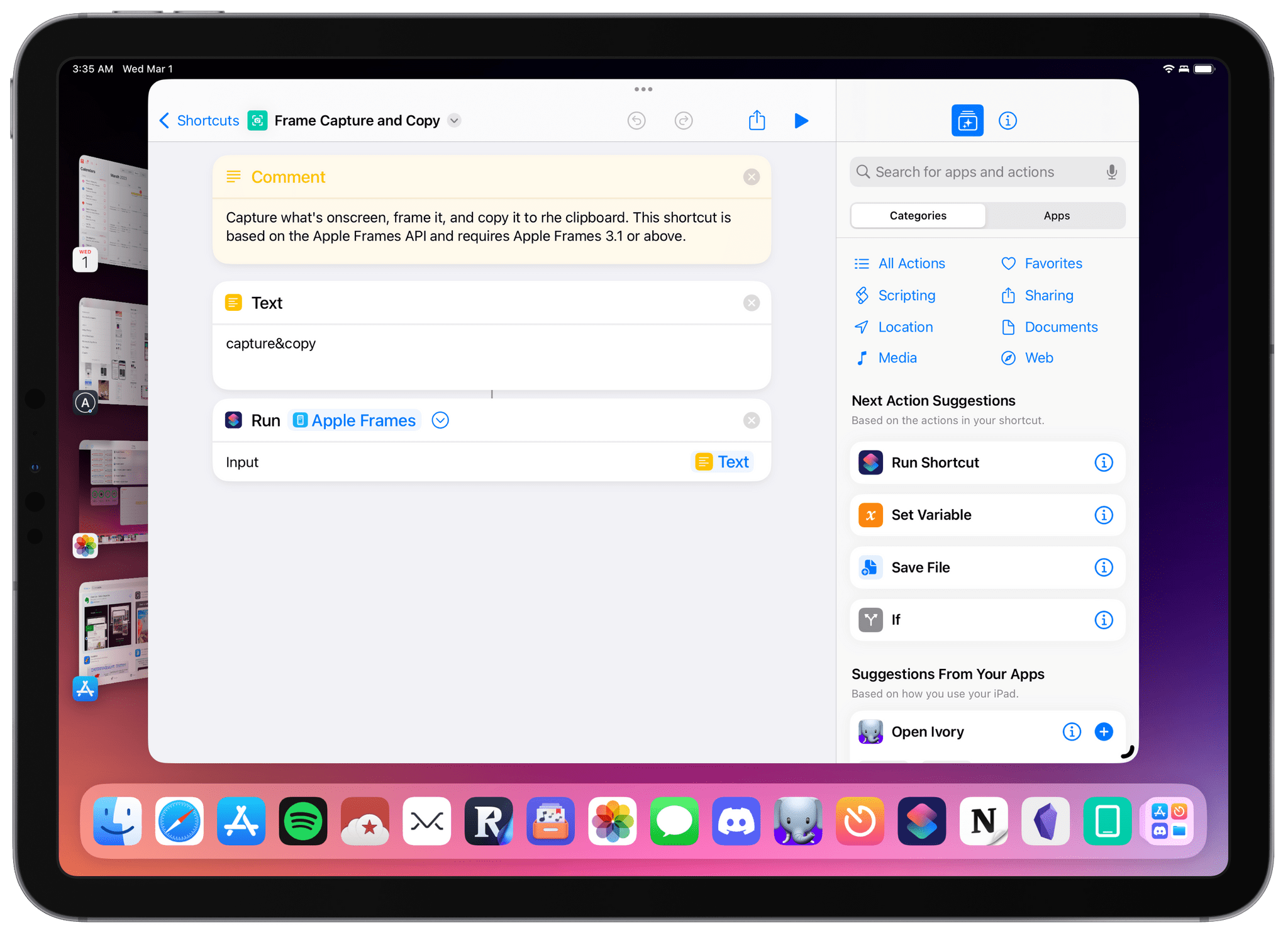
Task: Click the Favorites actions category link
Action: click(x=1051, y=263)
